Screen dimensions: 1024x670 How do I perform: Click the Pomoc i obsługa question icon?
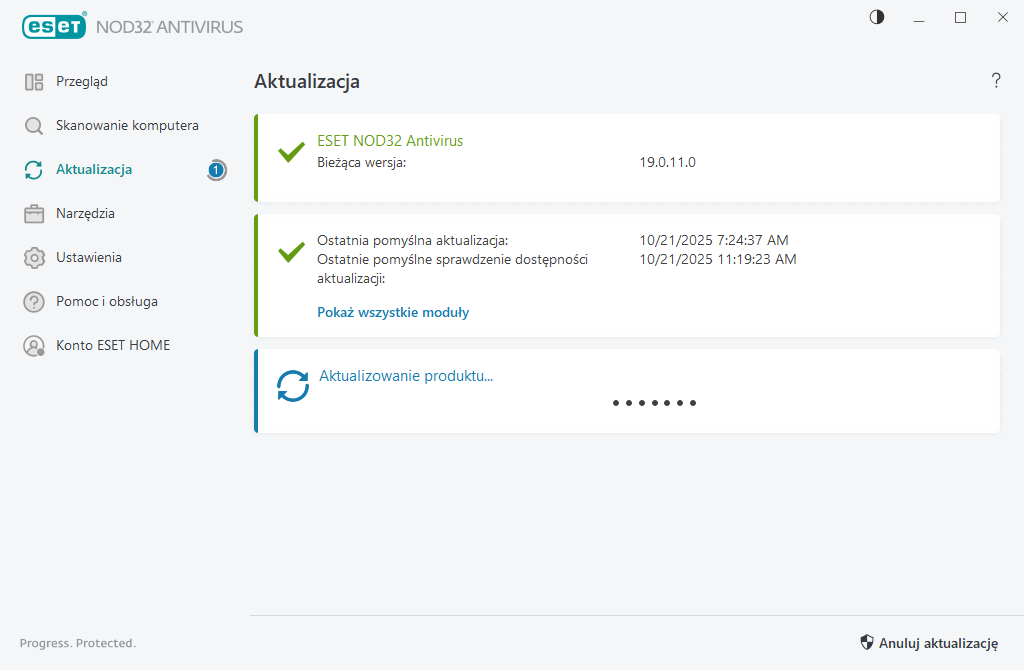tap(34, 302)
